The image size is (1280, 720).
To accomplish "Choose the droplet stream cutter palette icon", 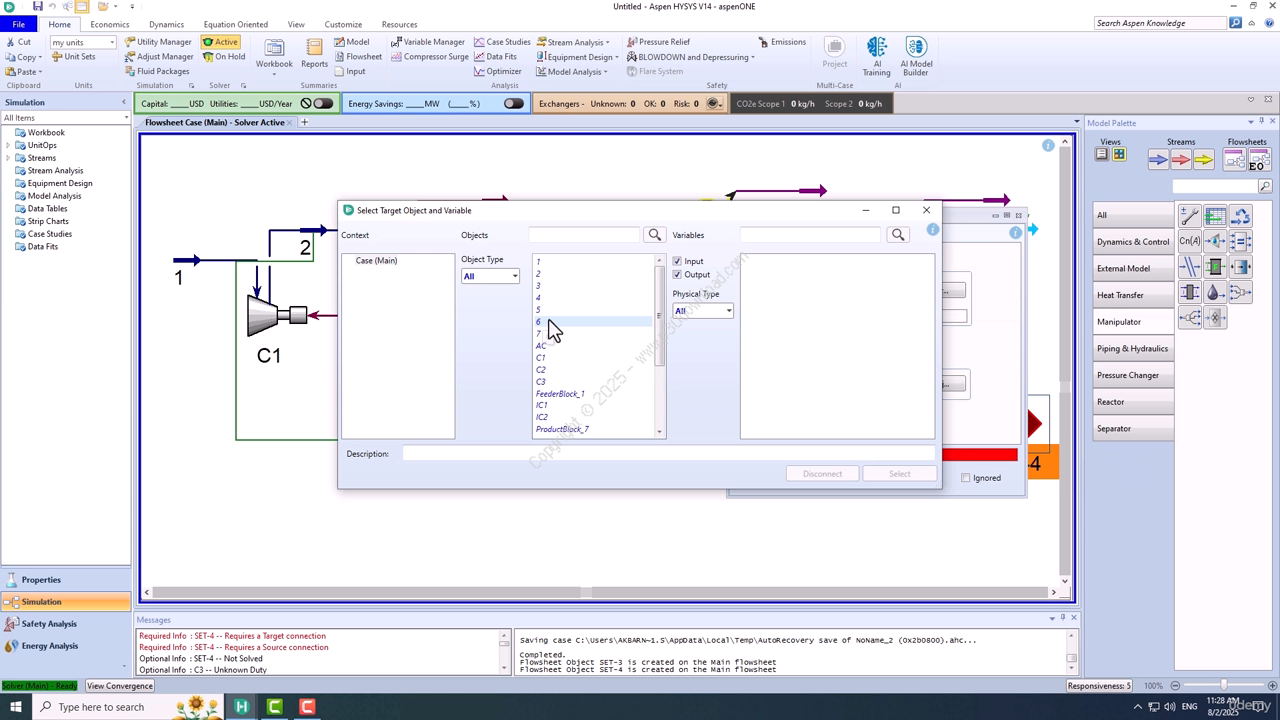I will click(1214, 292).
